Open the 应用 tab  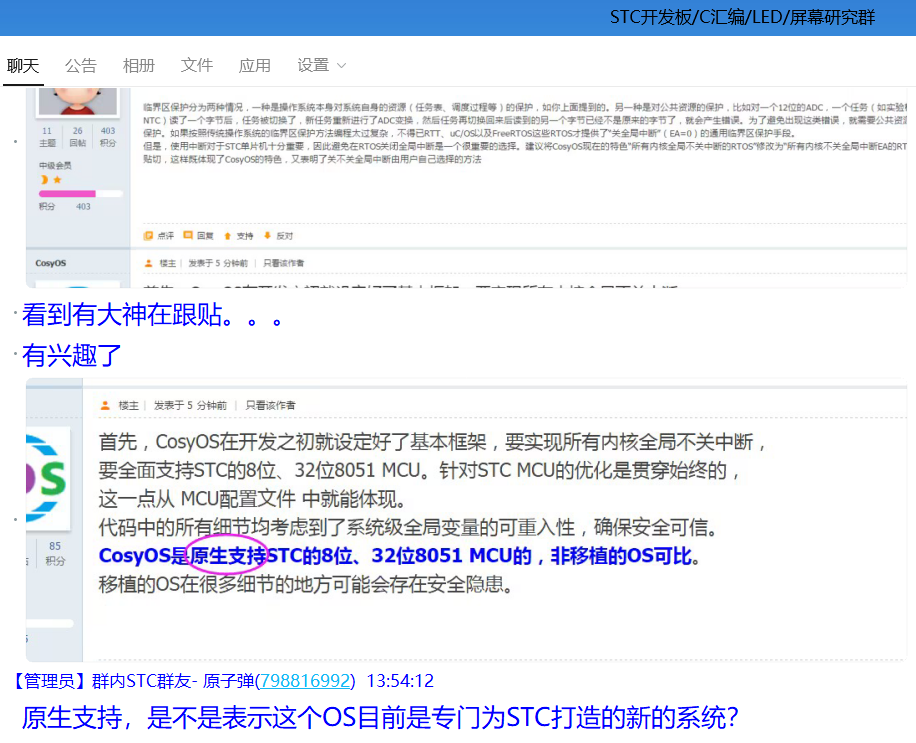coord(255,65)
